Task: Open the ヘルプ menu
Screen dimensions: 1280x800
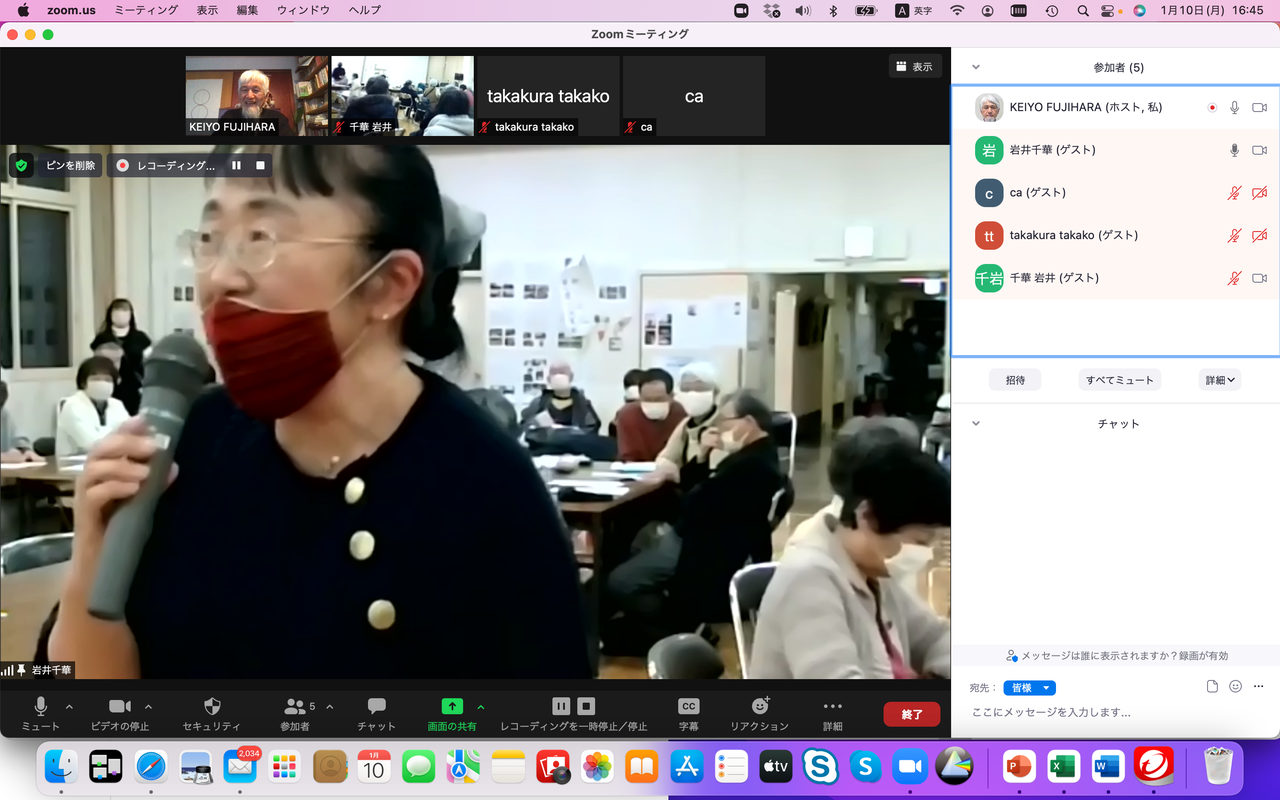Action: pos(364,10)
